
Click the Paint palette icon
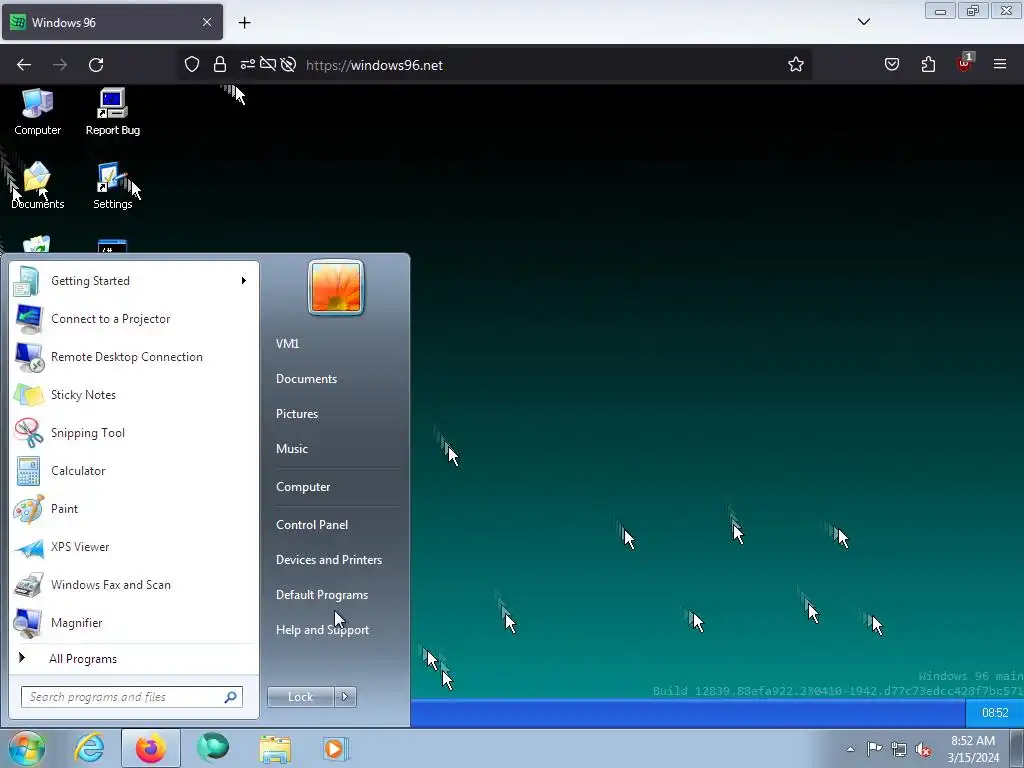point(28,509)
